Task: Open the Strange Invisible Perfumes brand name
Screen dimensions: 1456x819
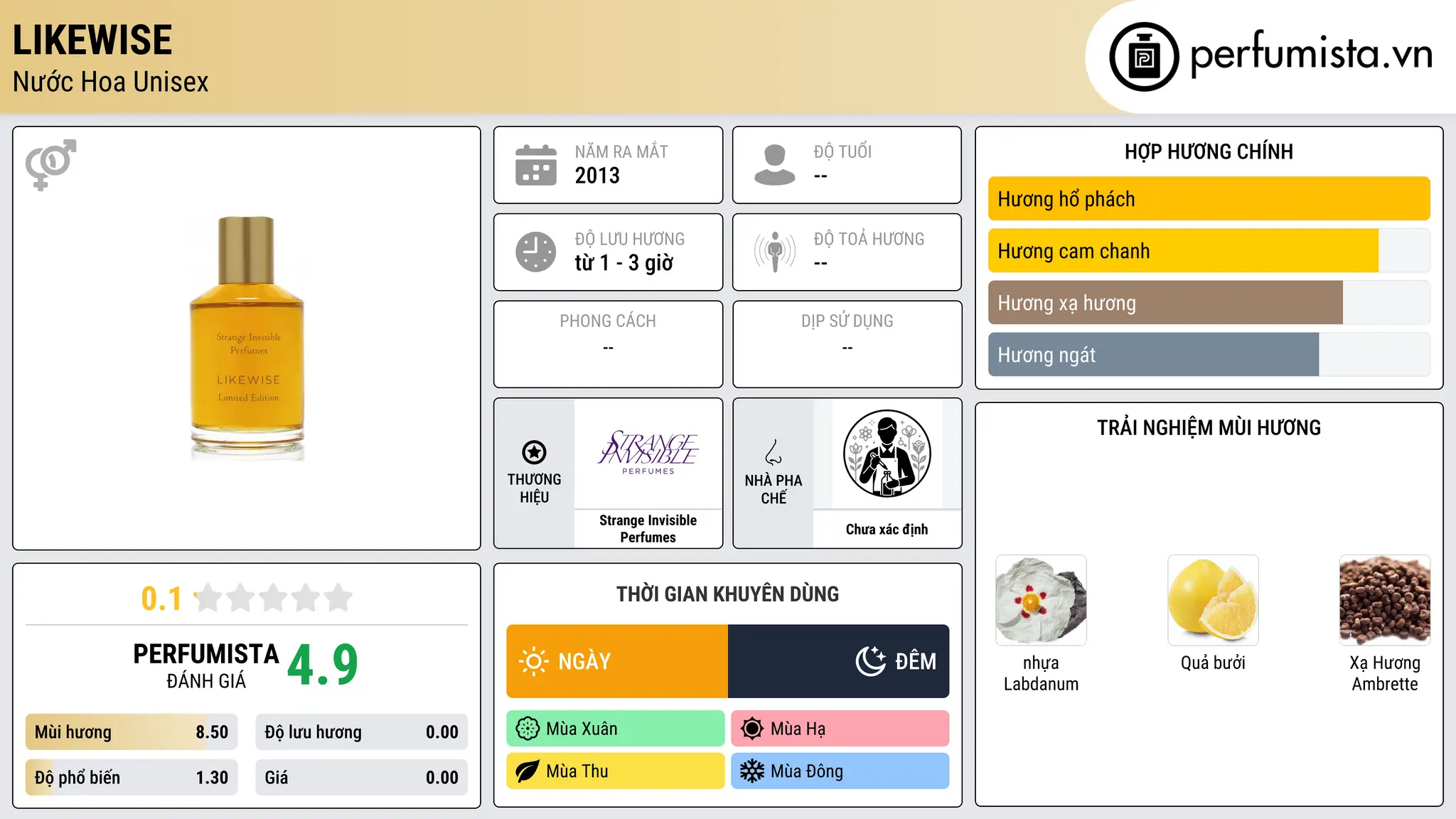Action: coord(648,529)
